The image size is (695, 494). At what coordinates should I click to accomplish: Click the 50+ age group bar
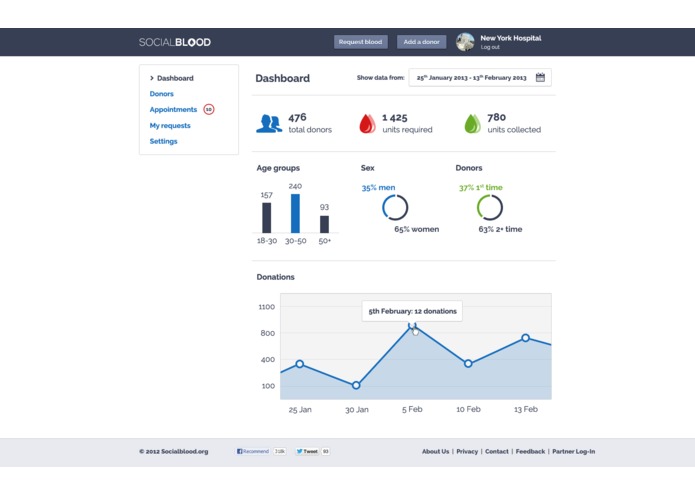click(324, 224)
